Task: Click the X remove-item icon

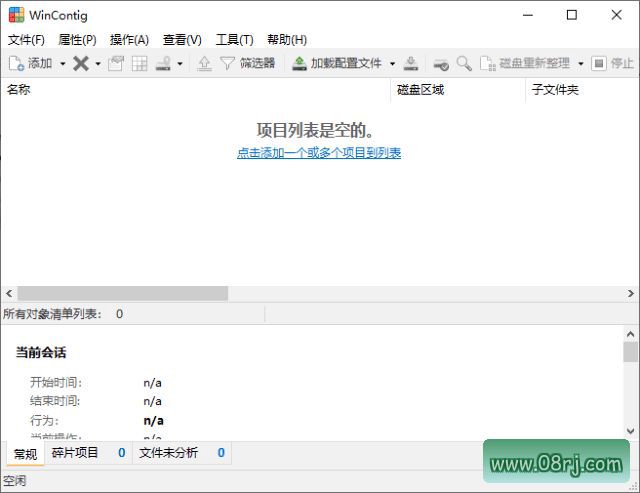Action: pyautogui.click(x=81, y=63)
